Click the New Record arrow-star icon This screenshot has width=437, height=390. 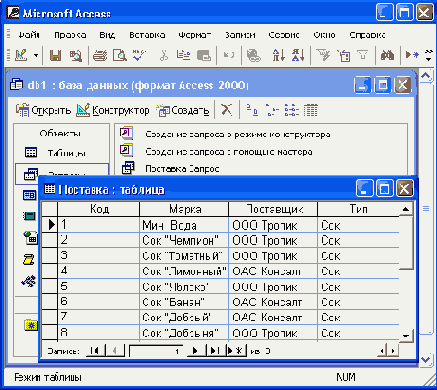[x=412, y=55]
